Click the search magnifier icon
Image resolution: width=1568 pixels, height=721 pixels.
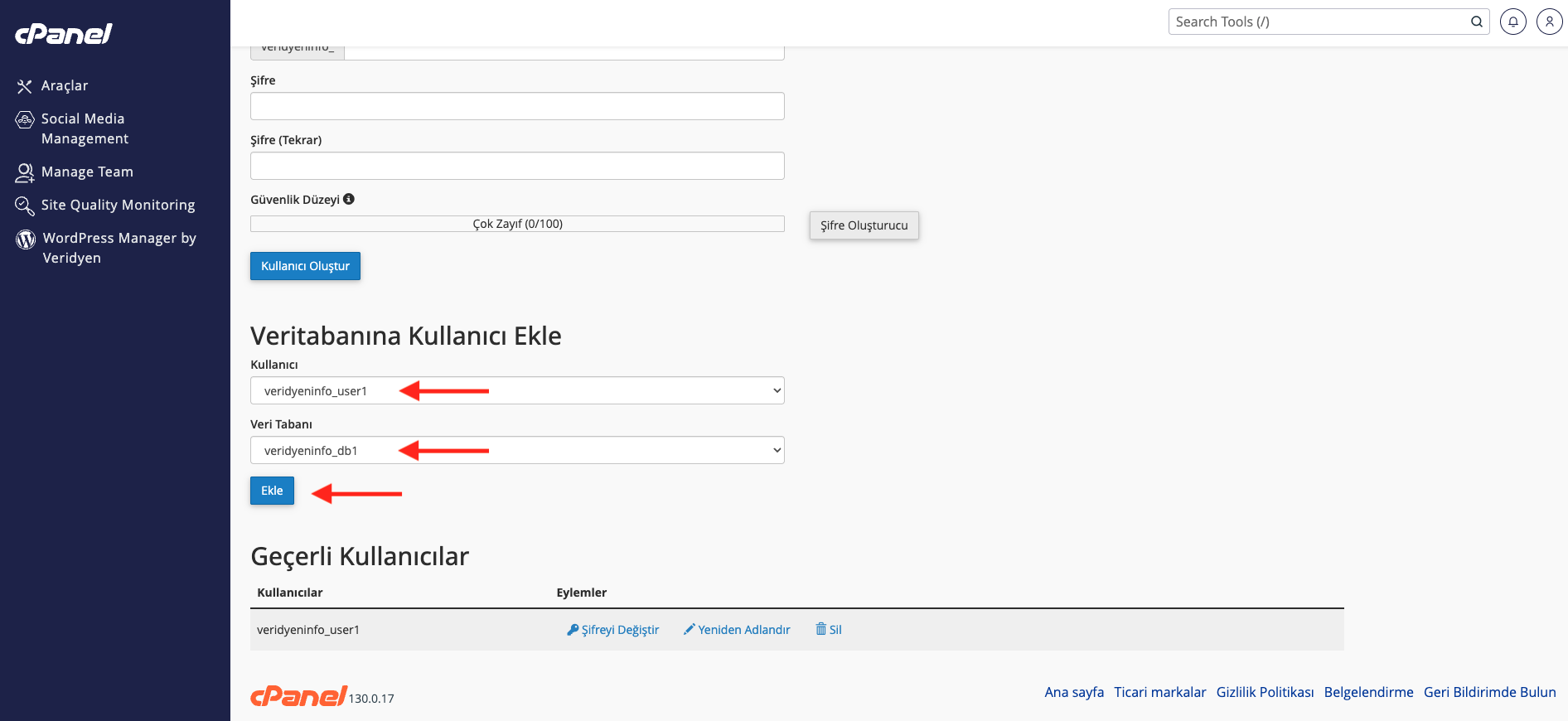click(x=1476, y=22)
